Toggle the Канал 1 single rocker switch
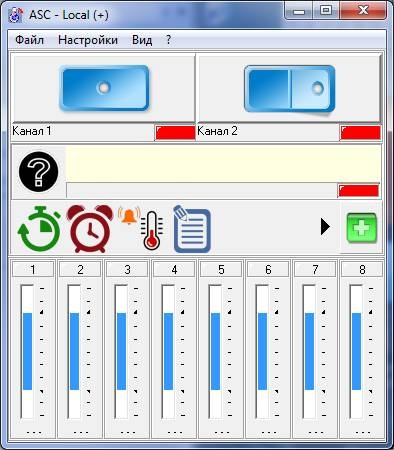The image size is (394, 450). (x=104, y=88)
